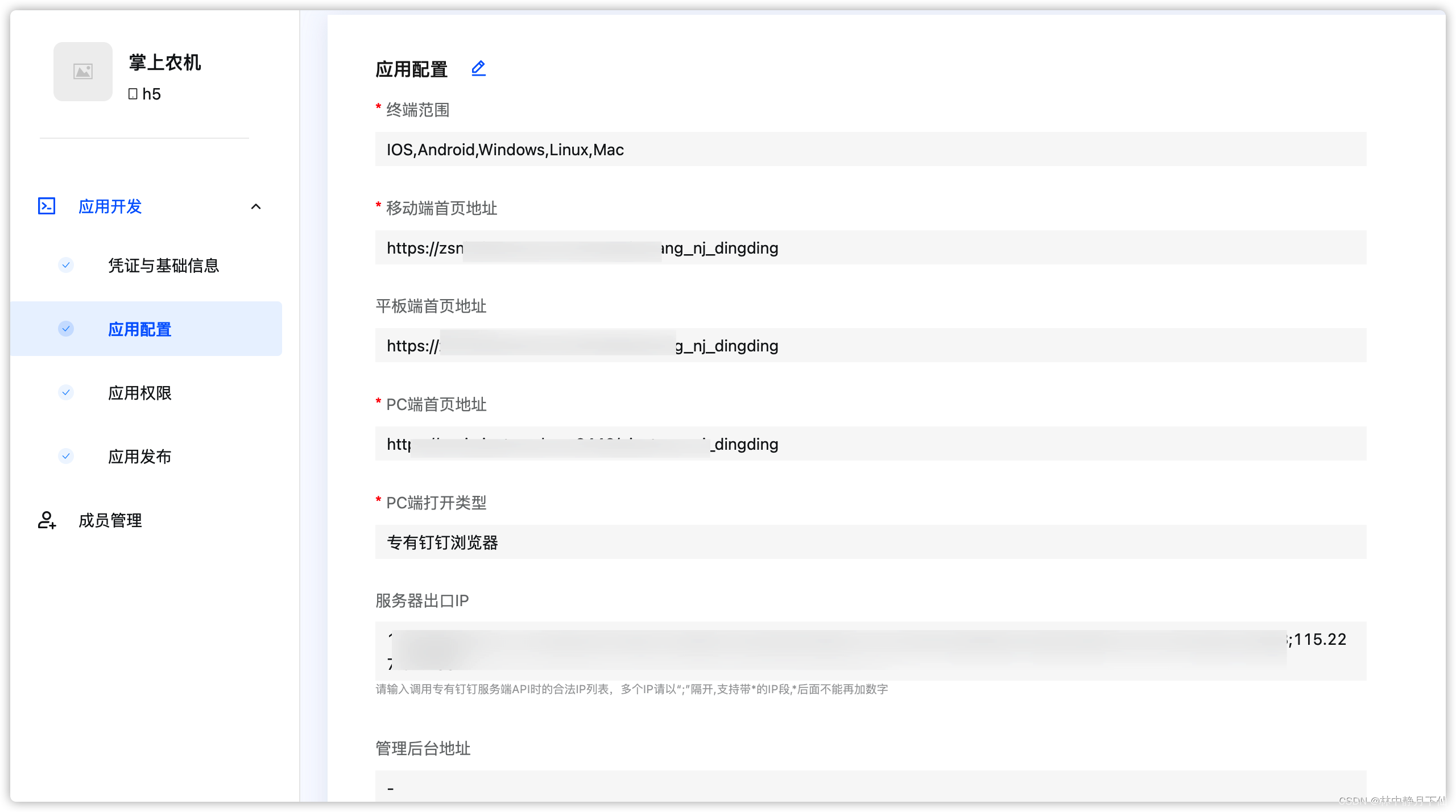Click checkmark circle beside 应用发布
The width and height of the screenshot is (1456, 812).
[x=66, y=456]
